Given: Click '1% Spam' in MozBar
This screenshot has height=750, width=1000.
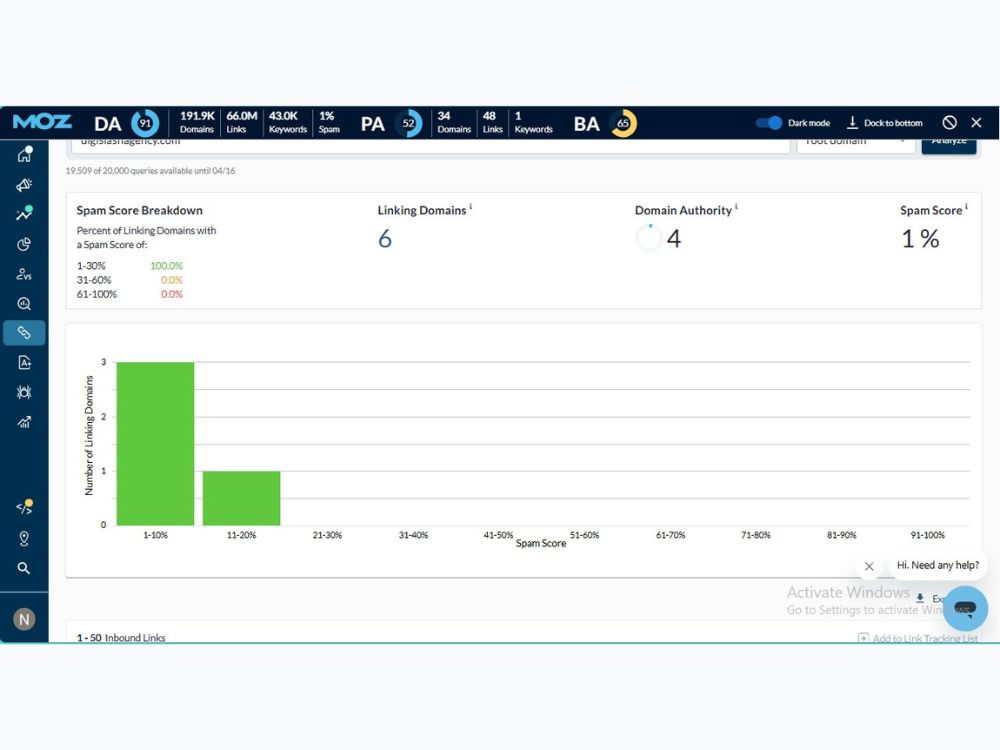Looking at the screenshot, I should pyautogui.click(x=329, y=122).
